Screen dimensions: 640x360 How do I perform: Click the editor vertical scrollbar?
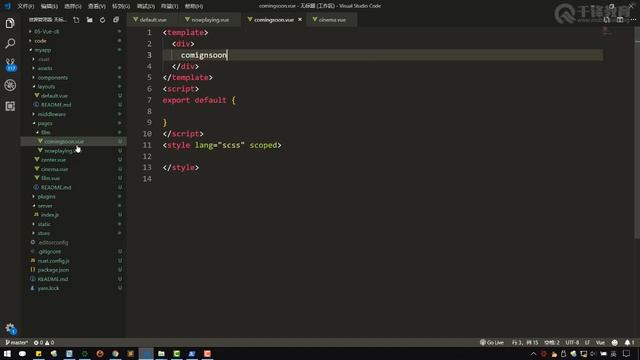coord(637,133)
